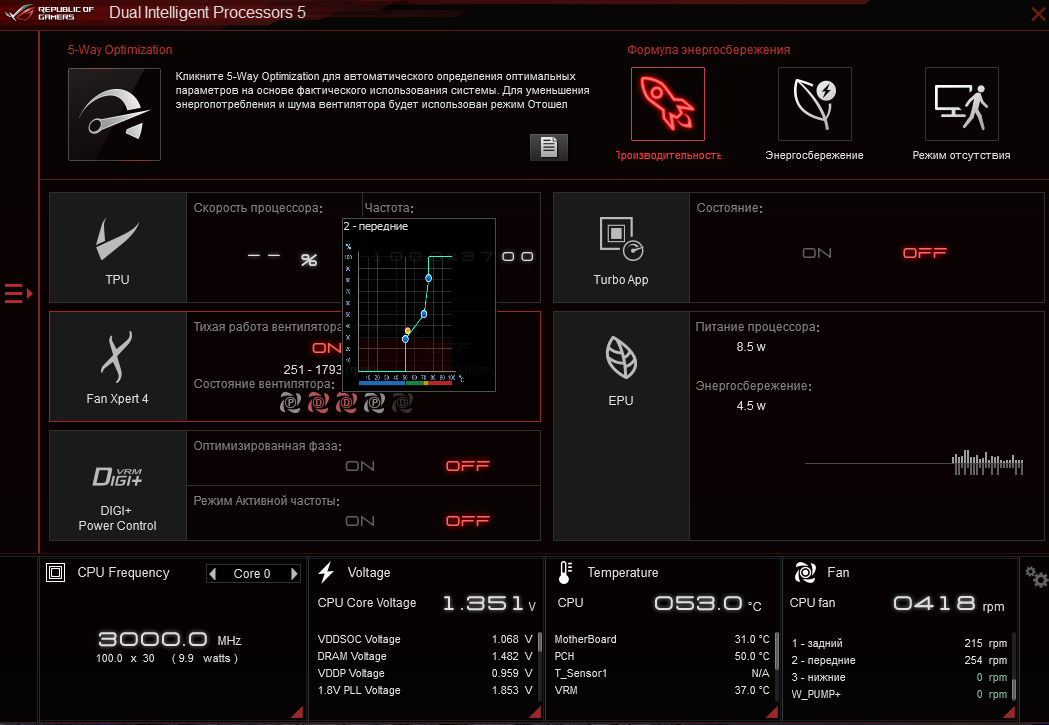Click the second red fan status icon
1049x725 pixels.
318,402
